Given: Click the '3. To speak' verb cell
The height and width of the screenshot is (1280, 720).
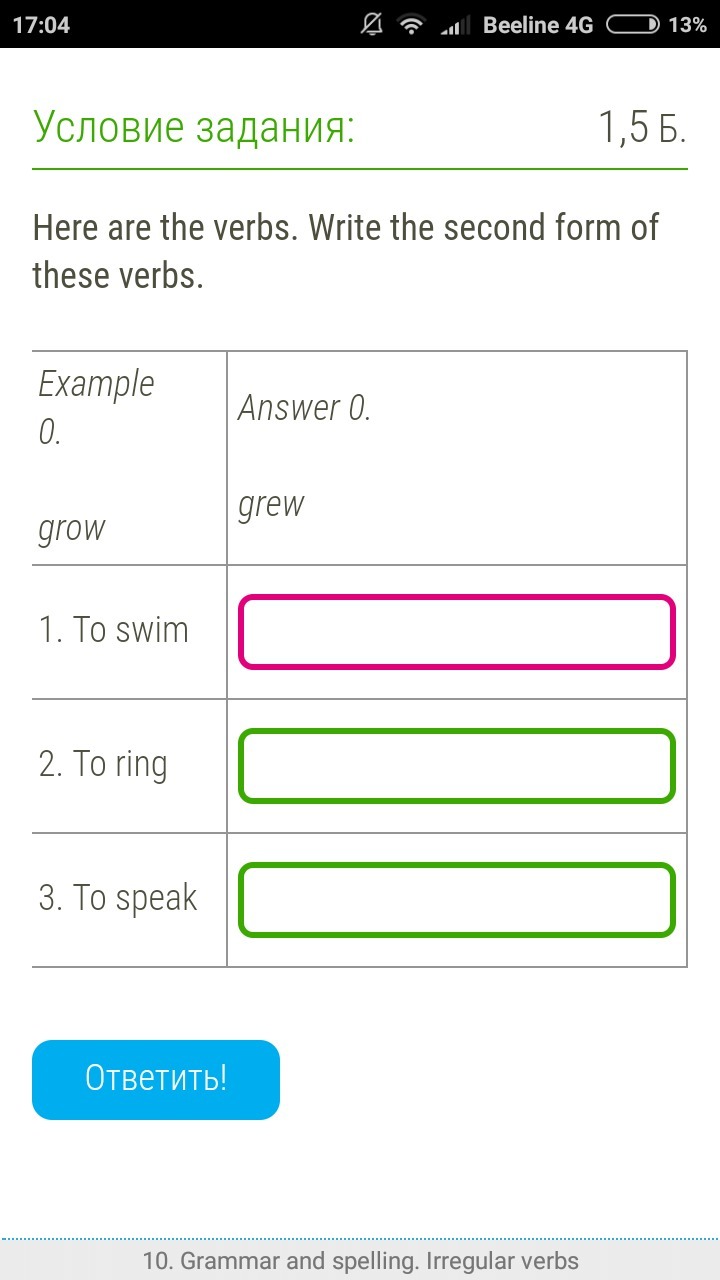Looking at the screenshot, I should pos(118,899).
